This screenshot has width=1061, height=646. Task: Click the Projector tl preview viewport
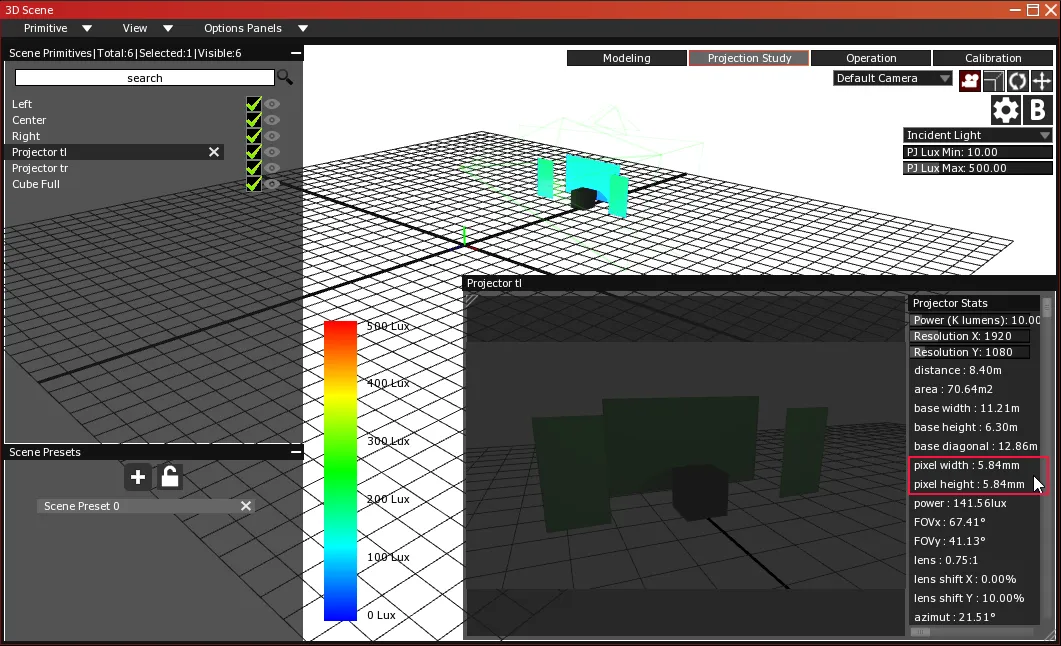pyautogui.click(x=685, y=465)
